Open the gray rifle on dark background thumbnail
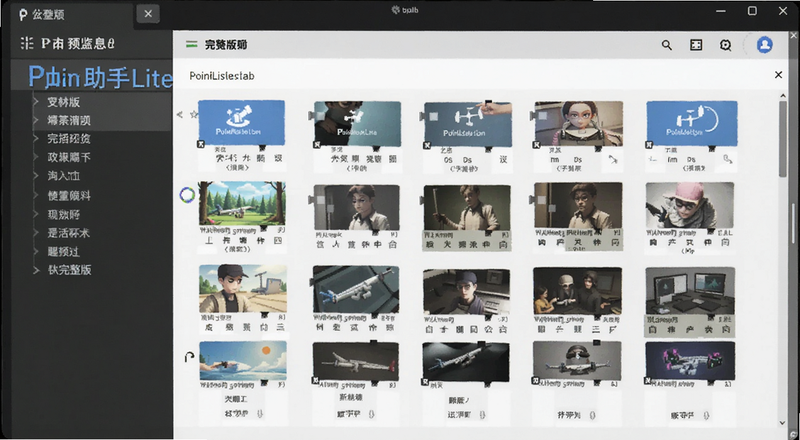 pyautogui.click(x=356, y=361)
